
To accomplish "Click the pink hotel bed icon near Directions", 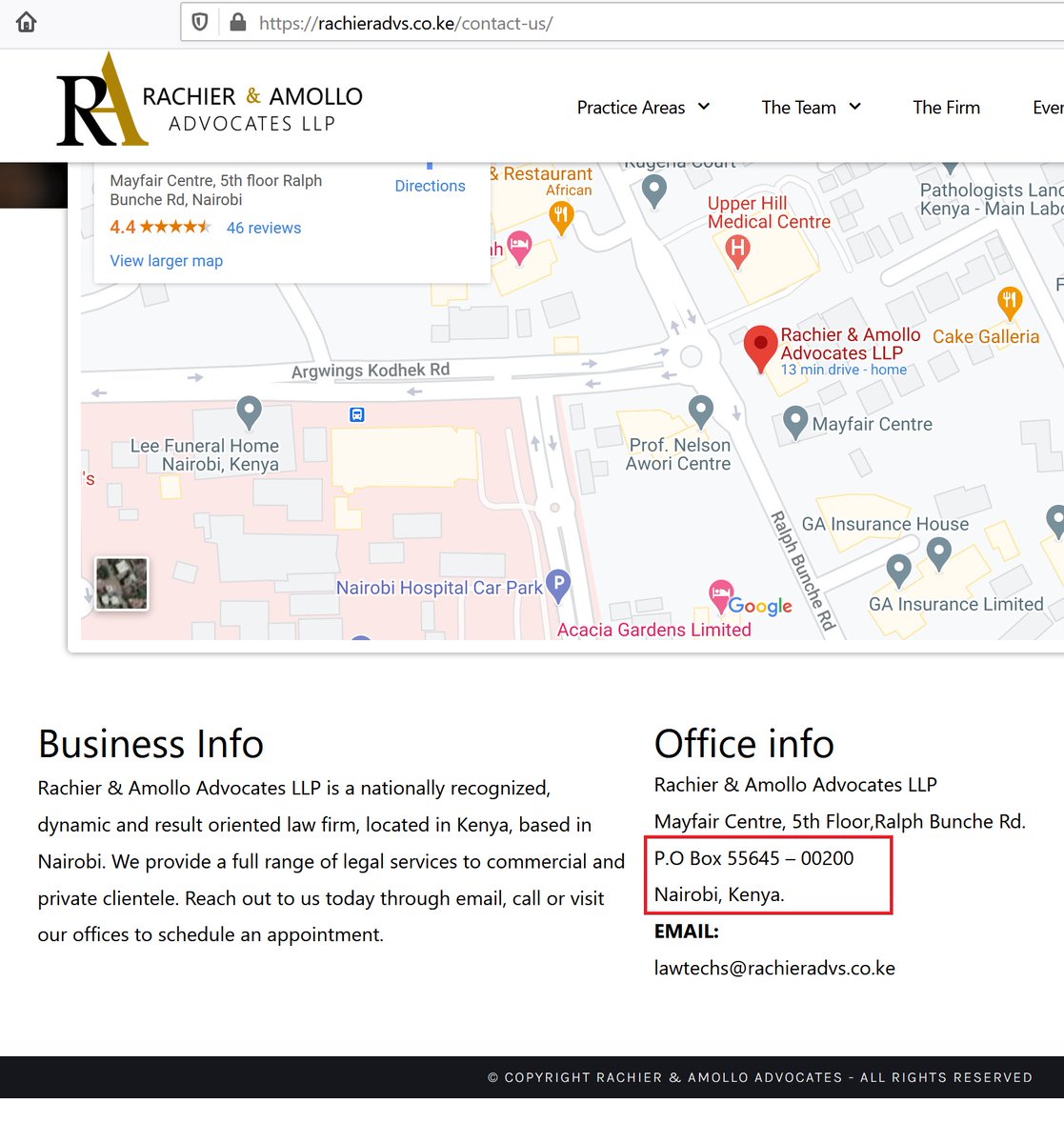I will point(519,248).
